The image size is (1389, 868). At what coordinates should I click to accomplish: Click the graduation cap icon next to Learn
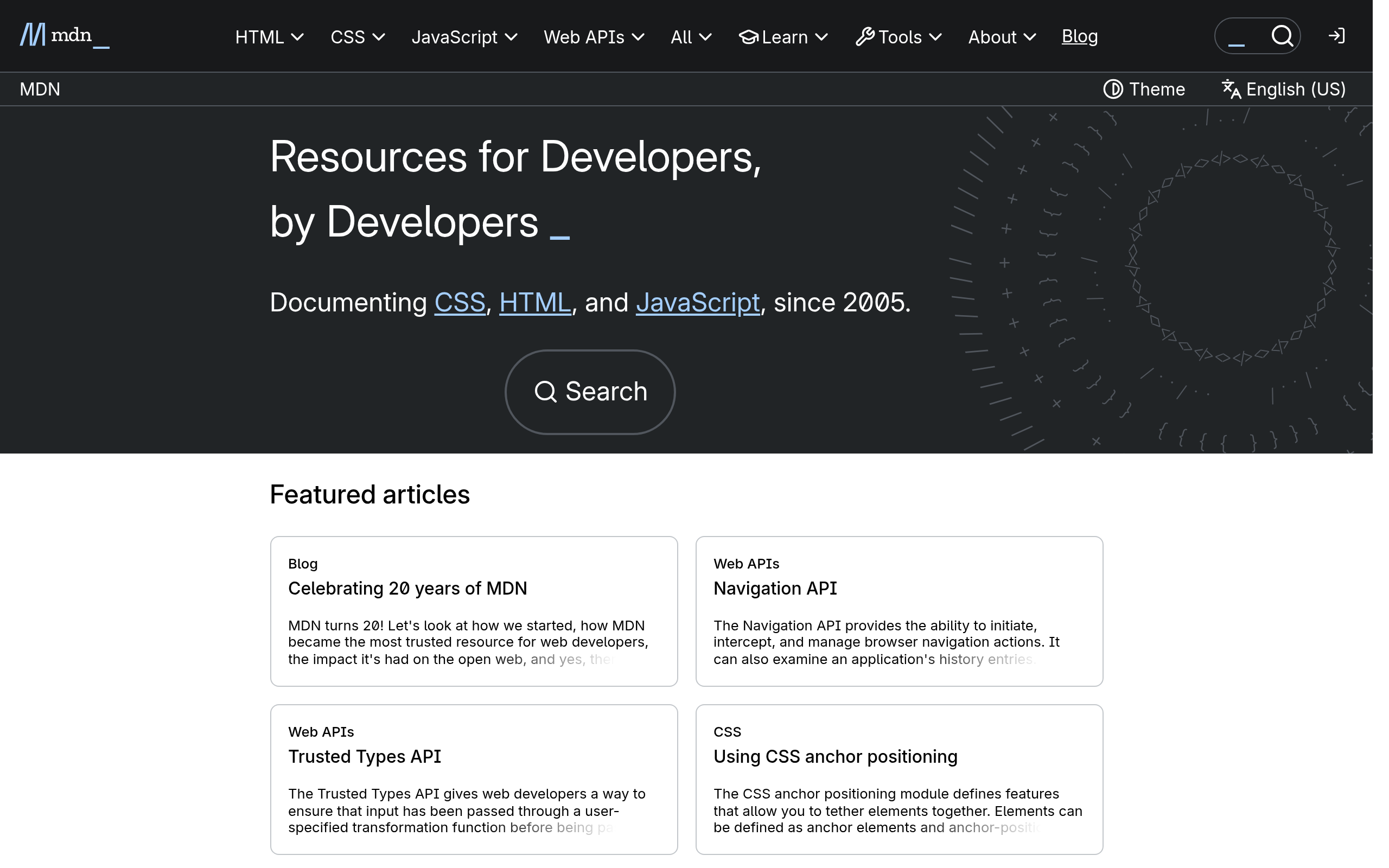tap(748, 37)
